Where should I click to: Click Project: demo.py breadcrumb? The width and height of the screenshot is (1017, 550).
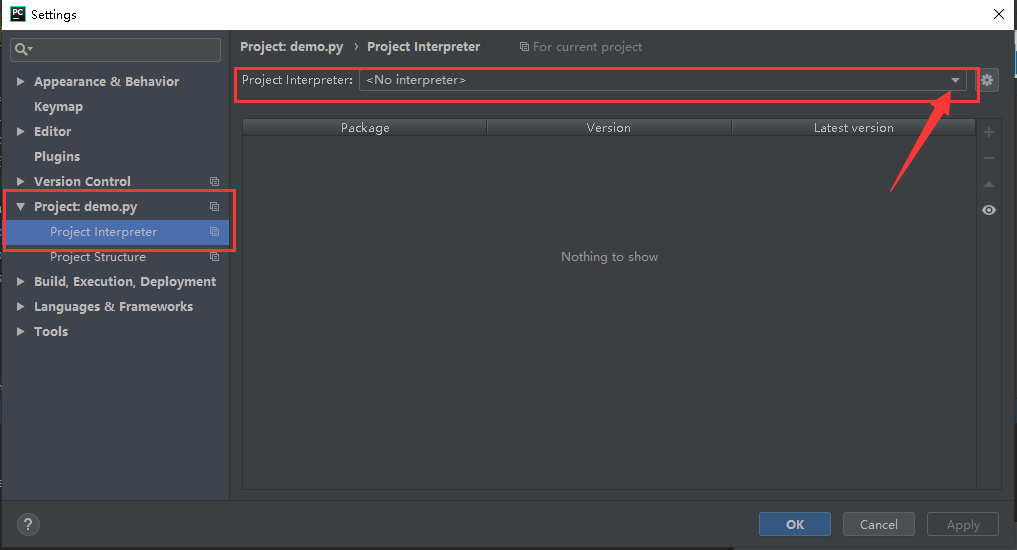pos(291,47)
